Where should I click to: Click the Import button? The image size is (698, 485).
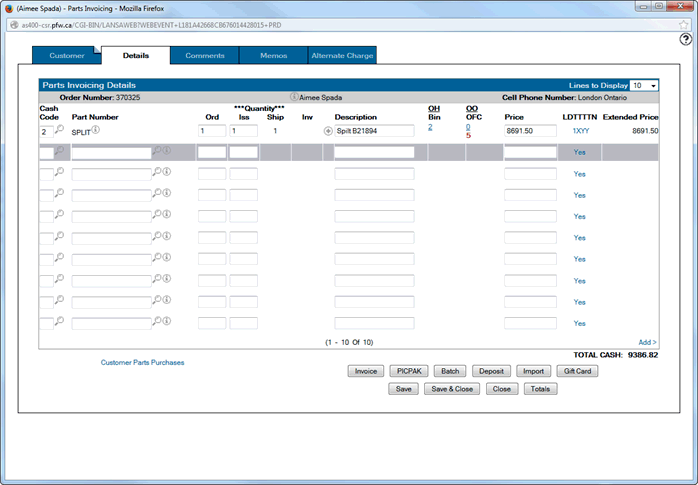533,371
